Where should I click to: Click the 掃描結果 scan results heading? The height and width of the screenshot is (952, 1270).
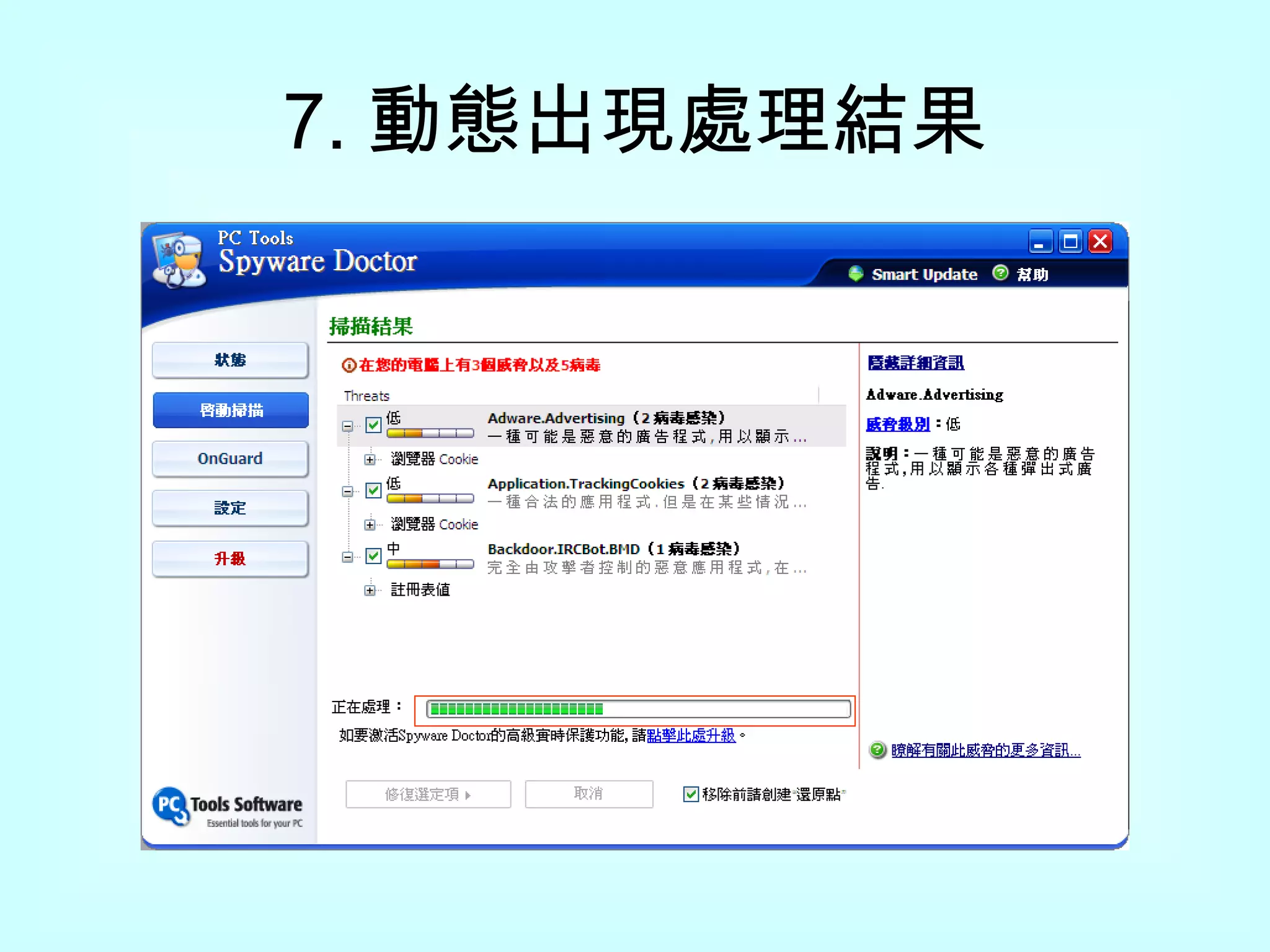pyautogui.click(x=371, y=327)
